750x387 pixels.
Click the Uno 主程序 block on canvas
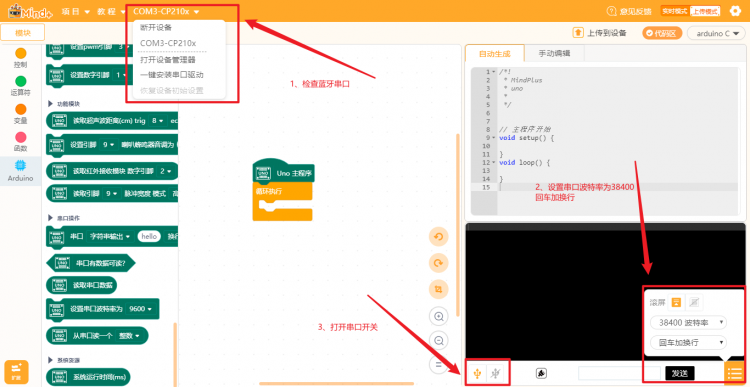click(283, 173)
